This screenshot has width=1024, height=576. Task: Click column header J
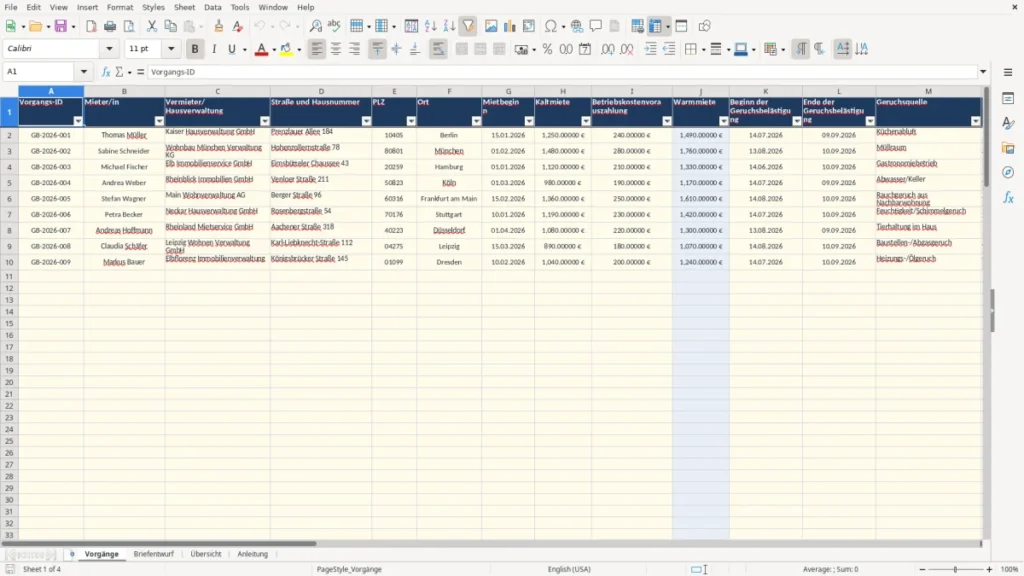coord(701,91)
